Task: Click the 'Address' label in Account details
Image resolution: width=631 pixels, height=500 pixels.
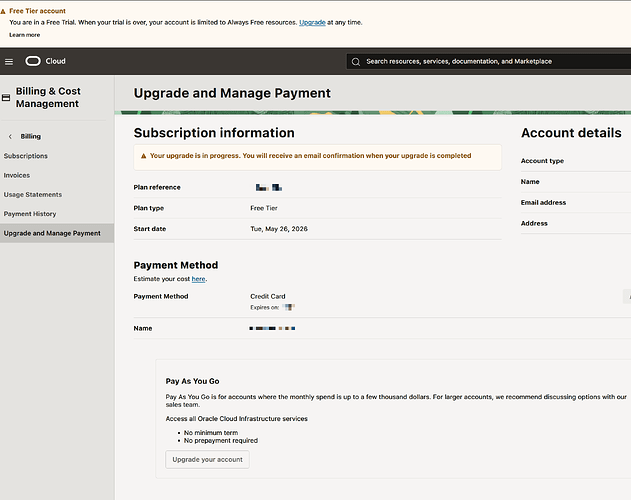Action: (x=534, y=223)
